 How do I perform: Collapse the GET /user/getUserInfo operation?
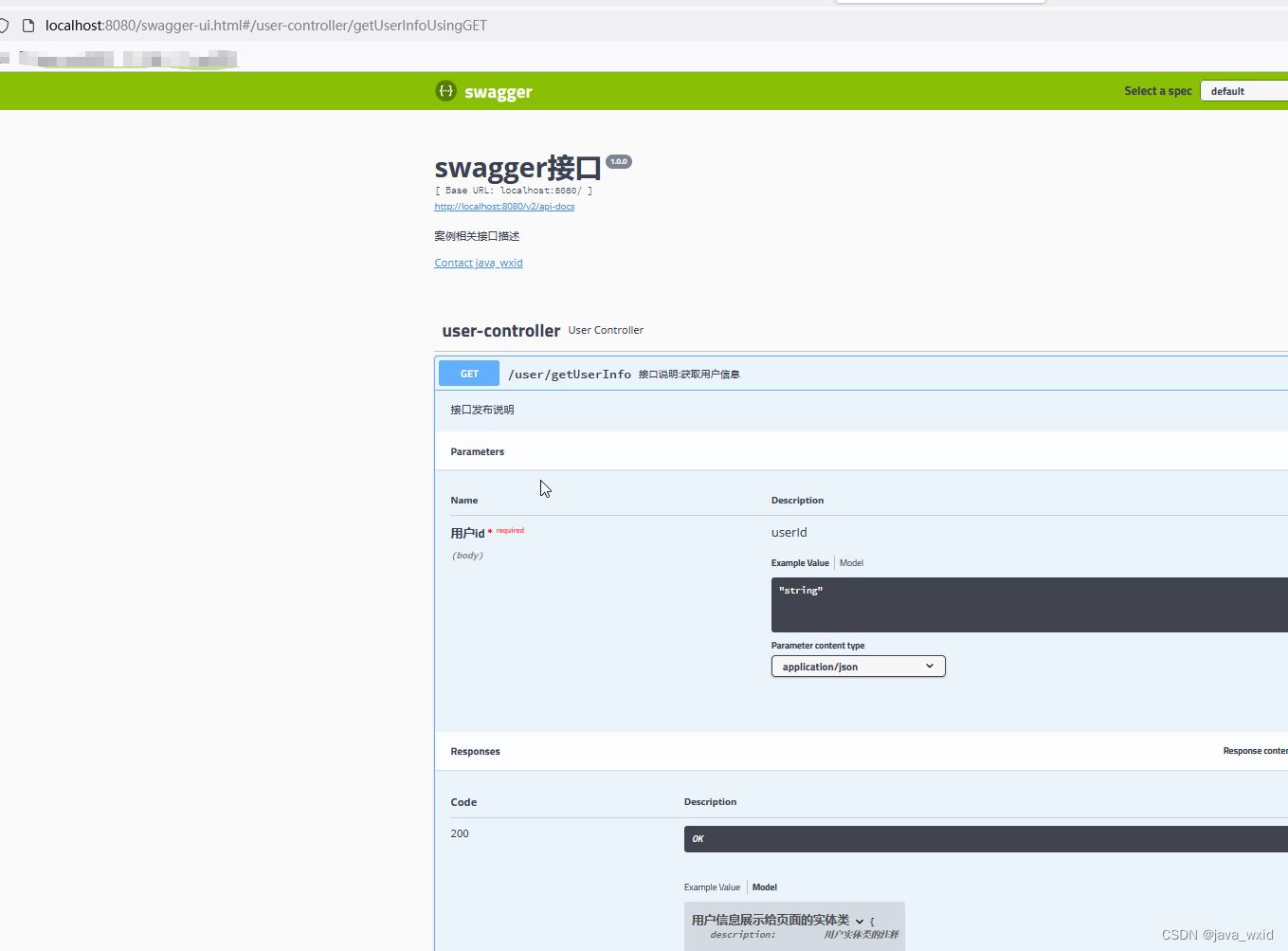pos(862,374)
